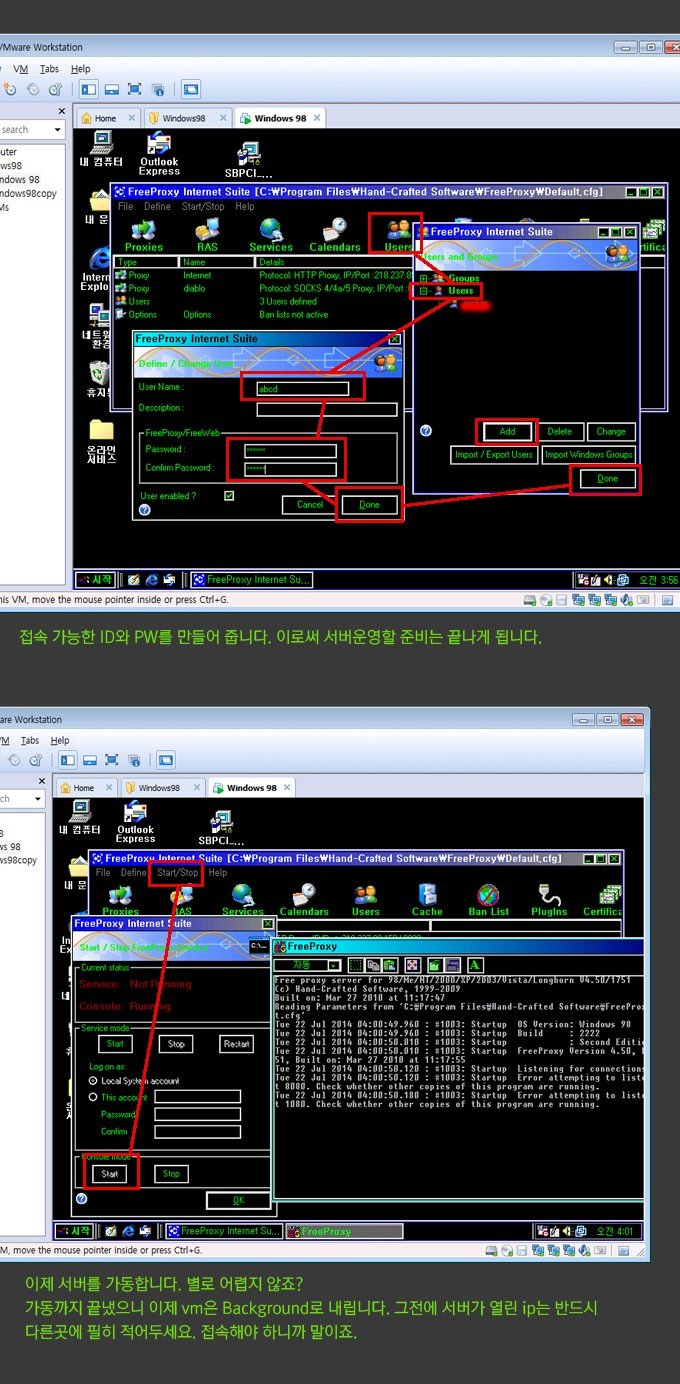The height and width of the screenshot is (1384, 680).
Task: Click the RAS icon in the first screenshot
Action: tap(207, 235)
